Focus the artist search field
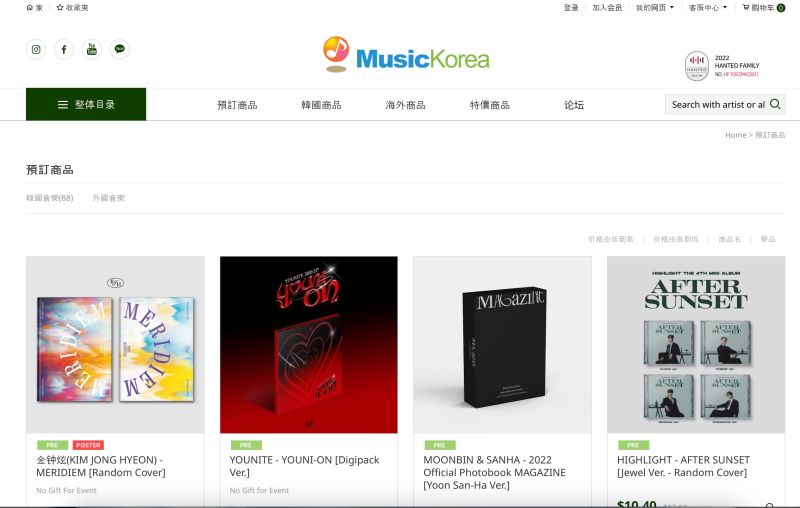The image size is (800, 508). point(718,104)
